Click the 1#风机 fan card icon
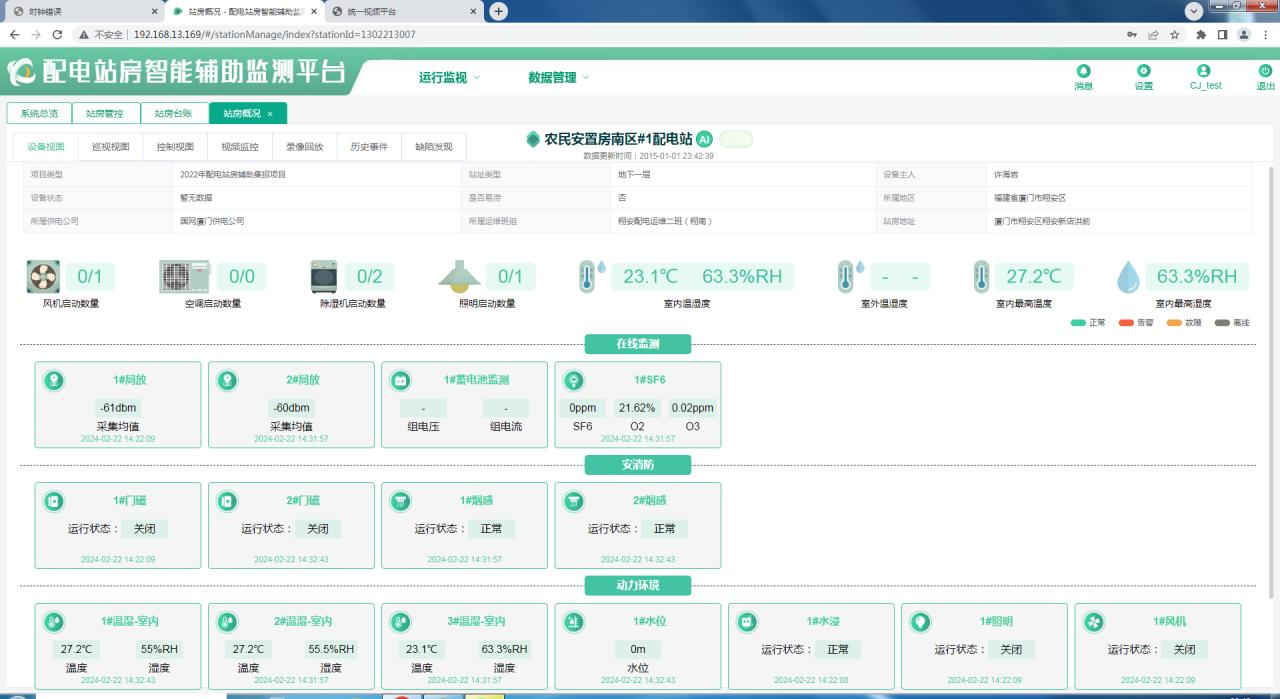Screen dimensions: 1280x699 click(1094, 621)
